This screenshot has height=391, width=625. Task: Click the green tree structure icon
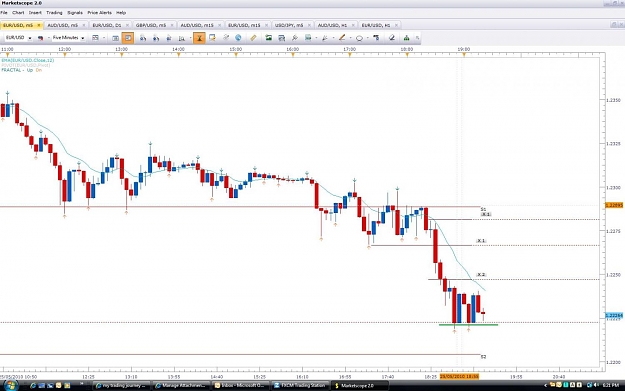point(406,38)
